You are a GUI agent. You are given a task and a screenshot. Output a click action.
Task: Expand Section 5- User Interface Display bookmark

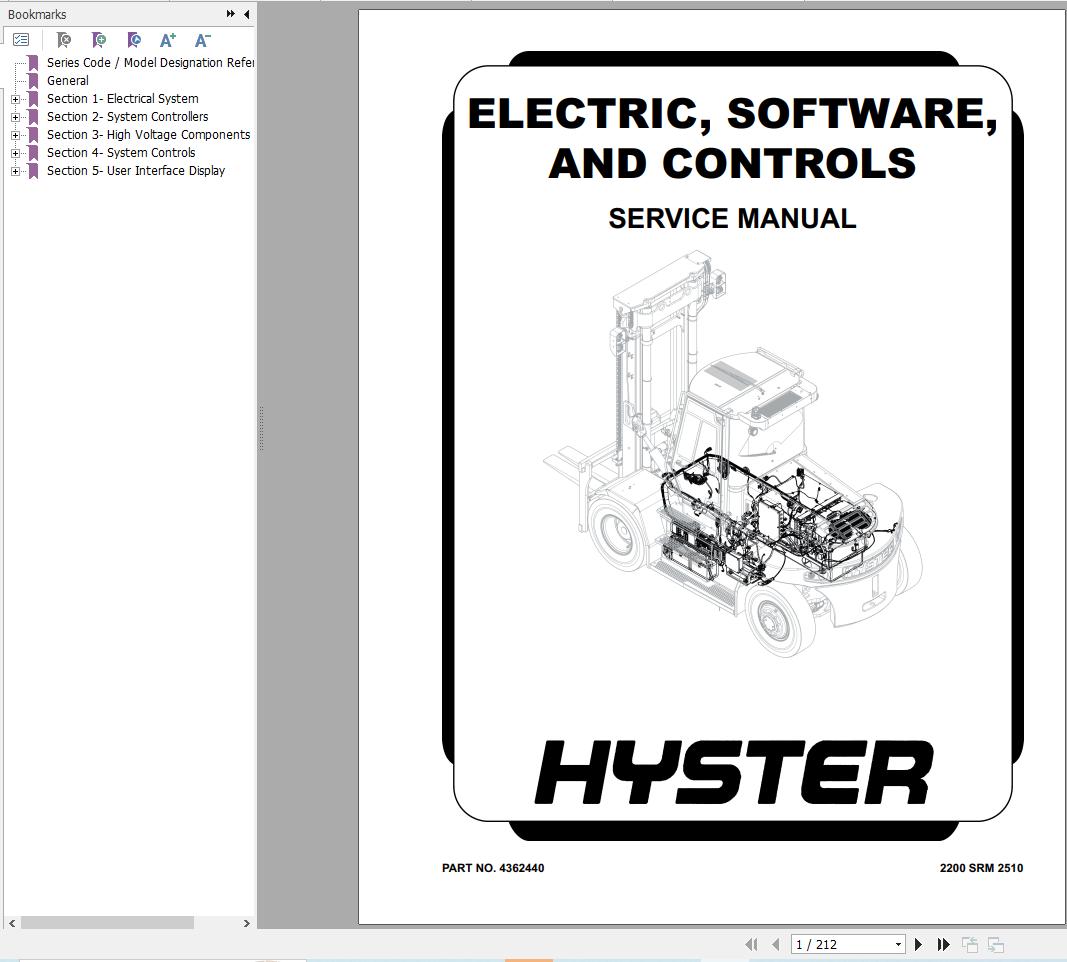pos(16,171)
